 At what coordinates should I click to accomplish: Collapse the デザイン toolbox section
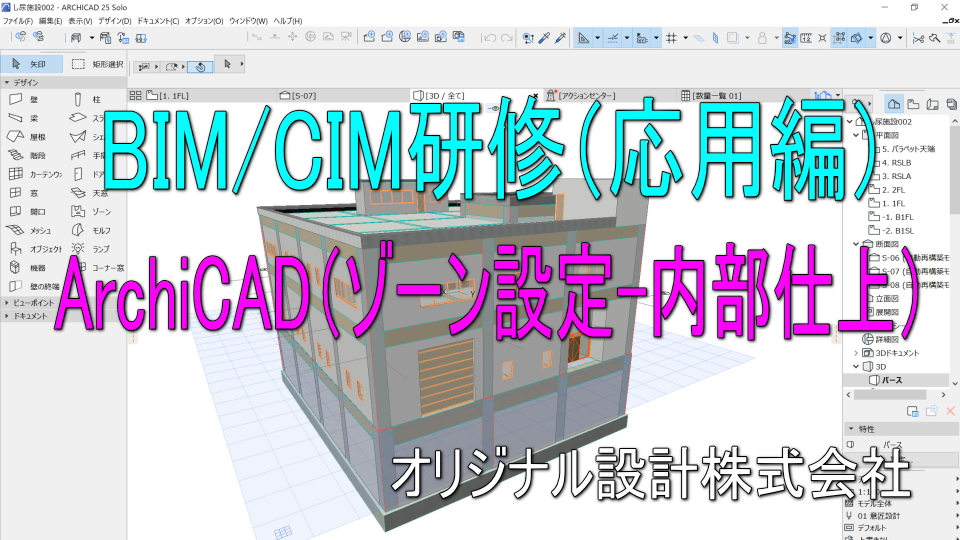click(x=7, y=82)
